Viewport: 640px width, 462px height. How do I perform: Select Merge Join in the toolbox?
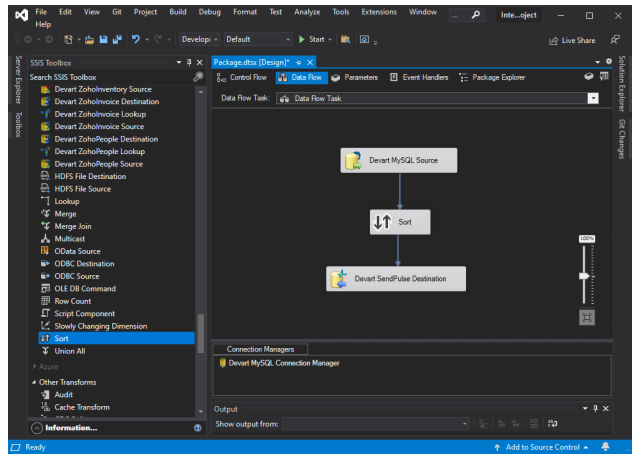73,227
